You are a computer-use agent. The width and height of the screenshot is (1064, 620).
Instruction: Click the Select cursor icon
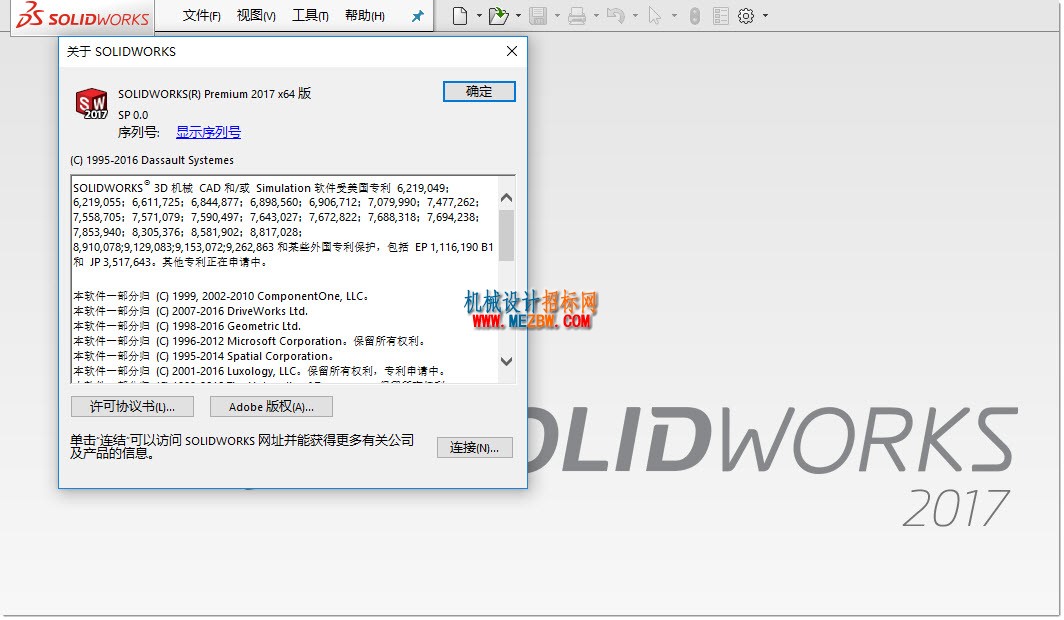point(655,16)
